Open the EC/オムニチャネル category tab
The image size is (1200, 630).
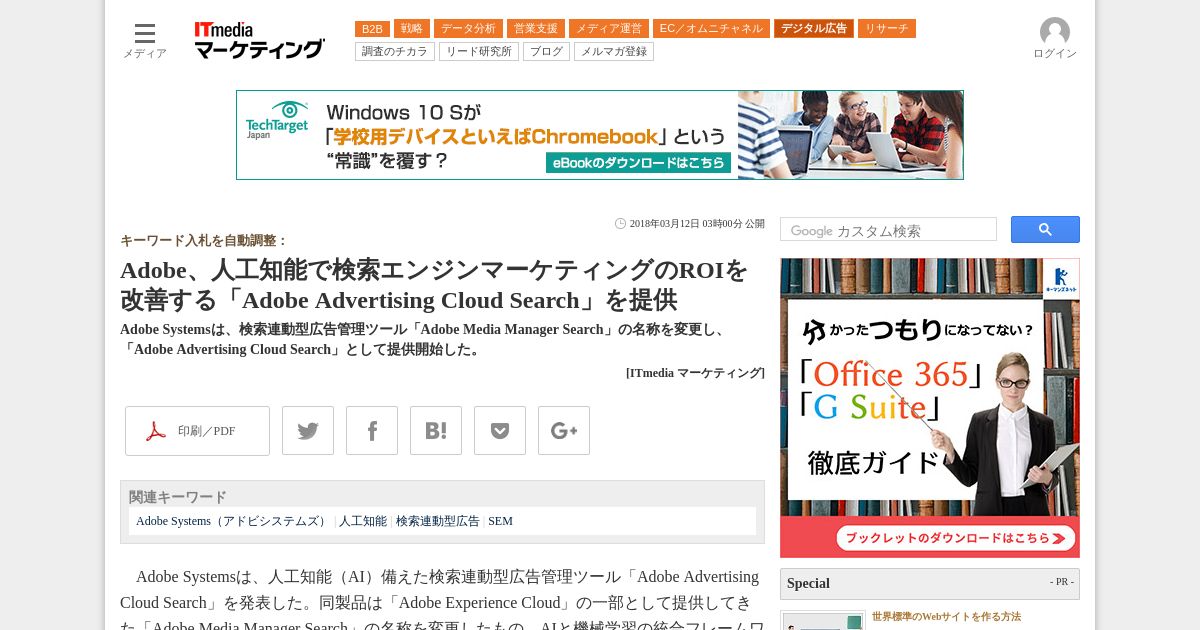pyautogui.click(x=711, y=29)
